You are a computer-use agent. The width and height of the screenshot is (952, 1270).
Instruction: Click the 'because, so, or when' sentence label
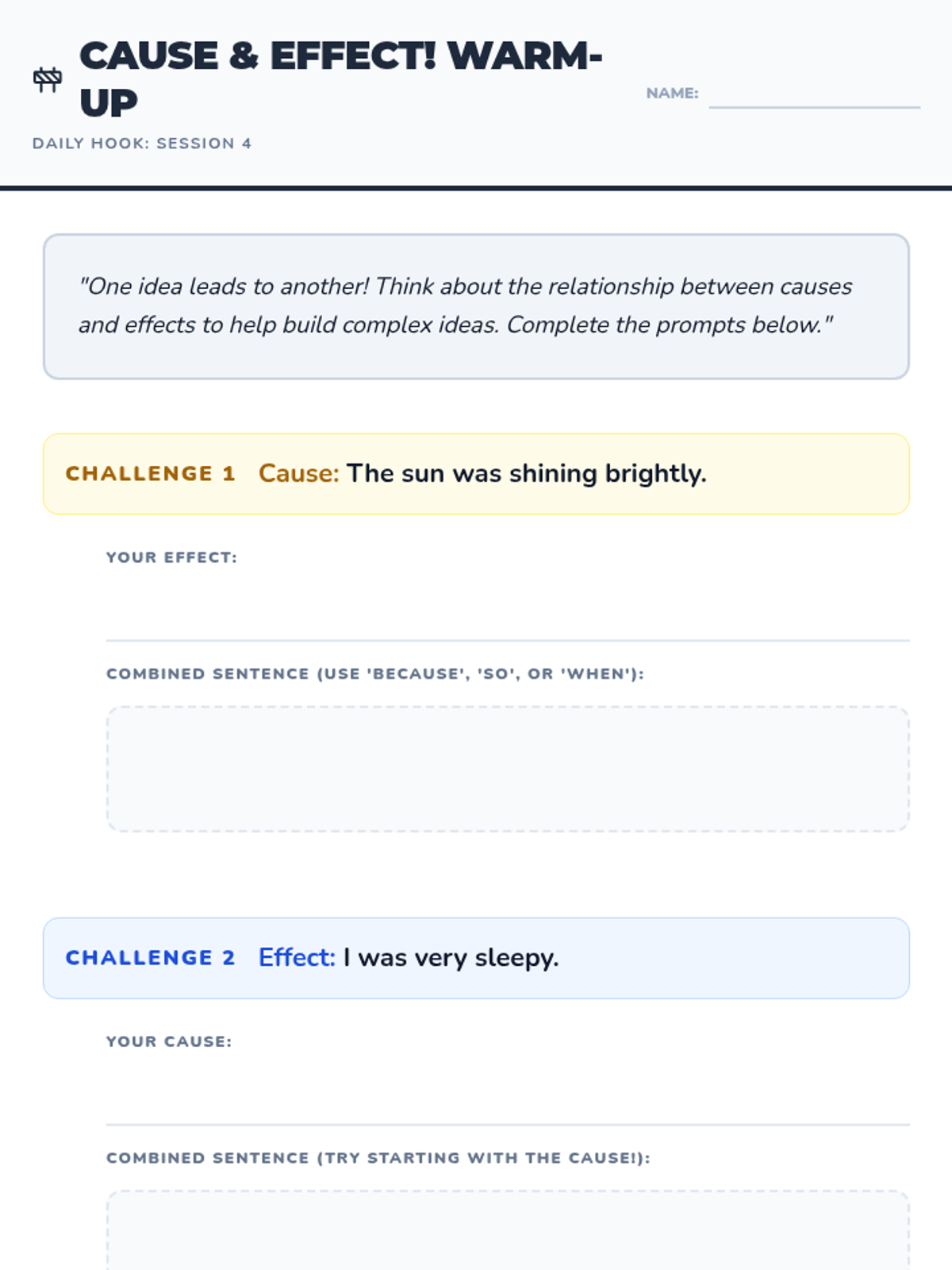[x=375, y=674]
